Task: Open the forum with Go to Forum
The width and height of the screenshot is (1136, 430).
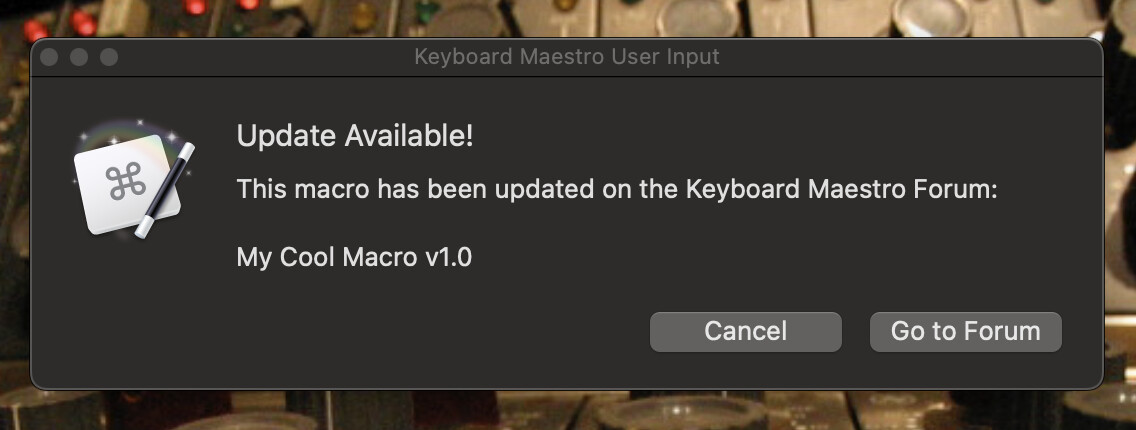Action: point(965,331)
